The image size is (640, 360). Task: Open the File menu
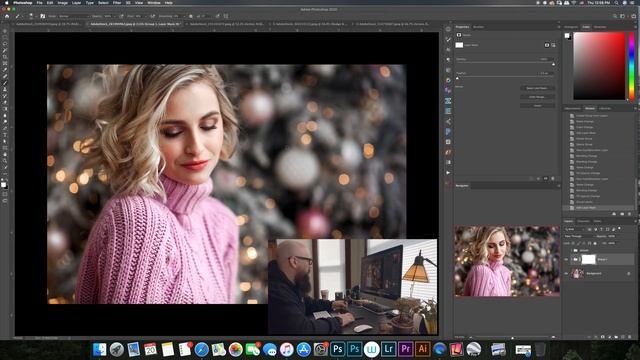click(39, 2)
